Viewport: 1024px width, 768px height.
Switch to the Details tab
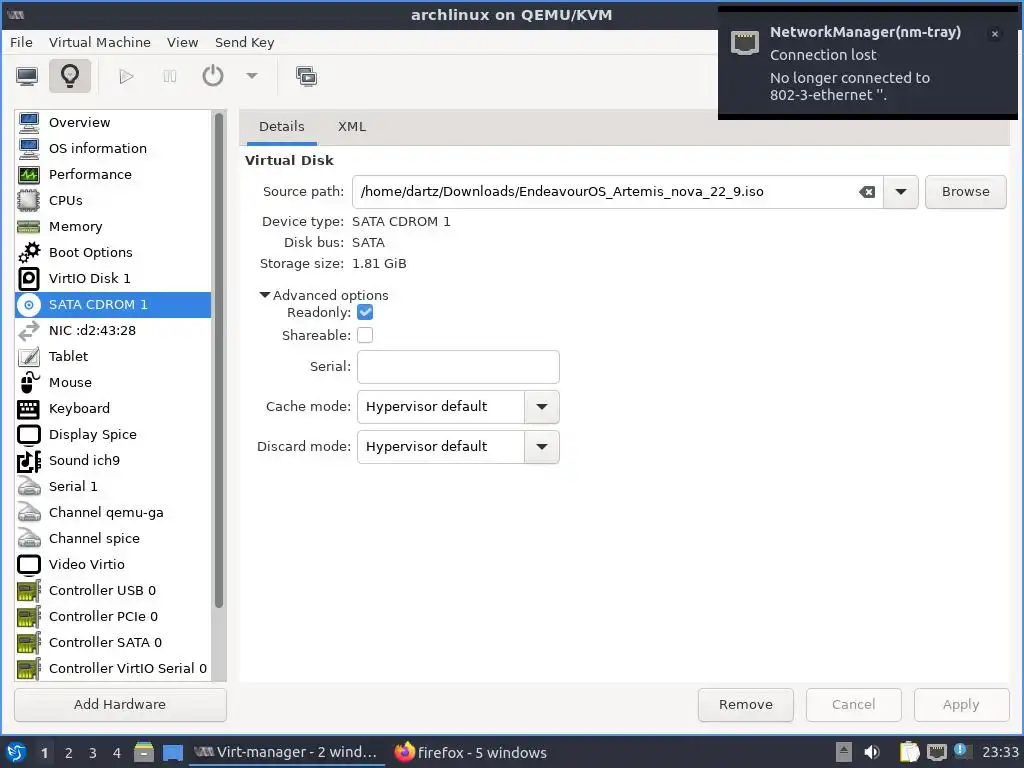pos(281,127)
